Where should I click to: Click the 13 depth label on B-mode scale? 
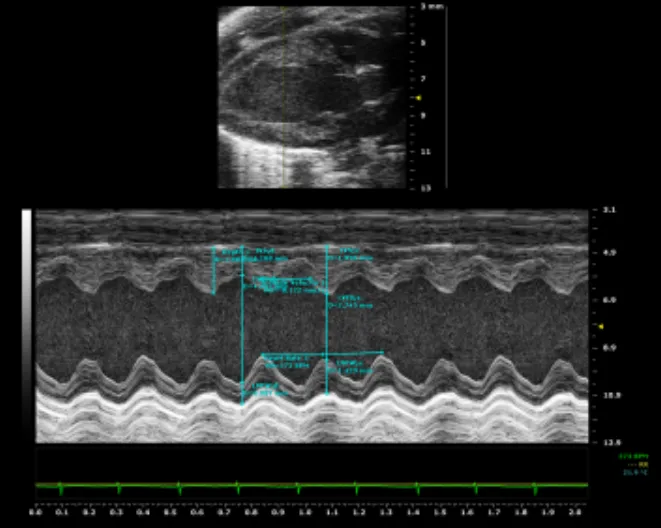(425, 187)
